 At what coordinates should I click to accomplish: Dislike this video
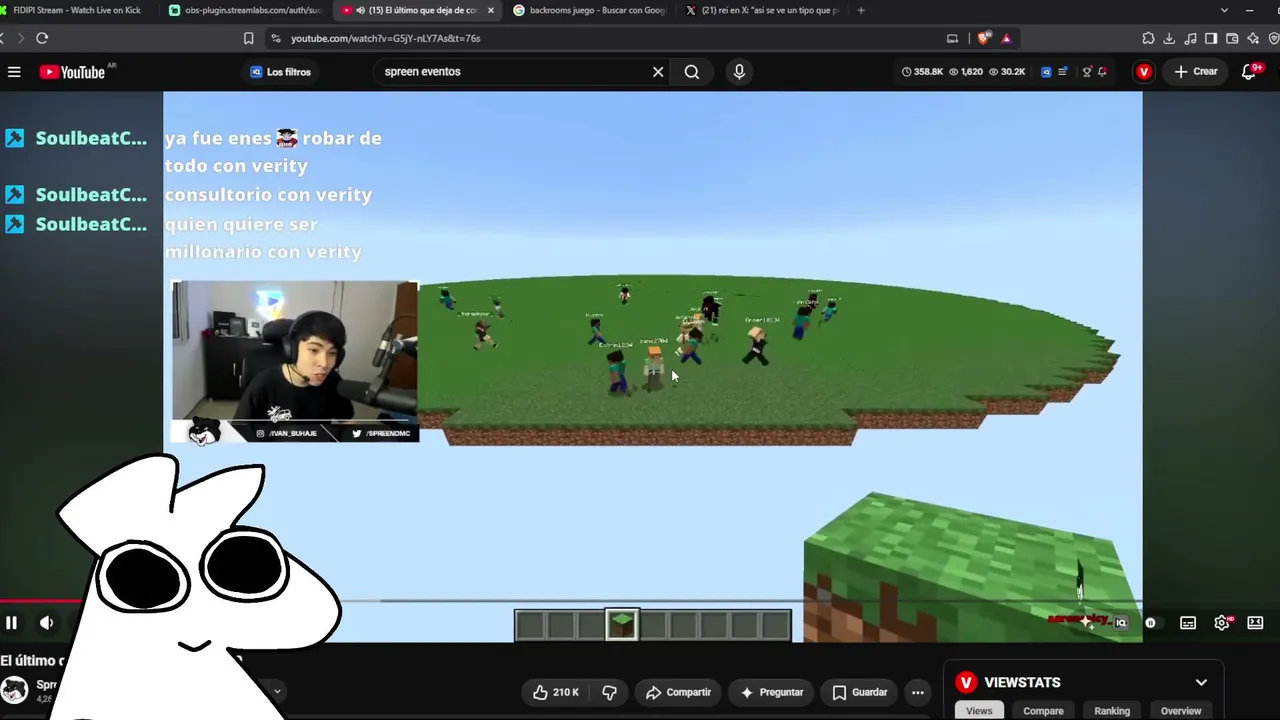click(x=609, y=692)
